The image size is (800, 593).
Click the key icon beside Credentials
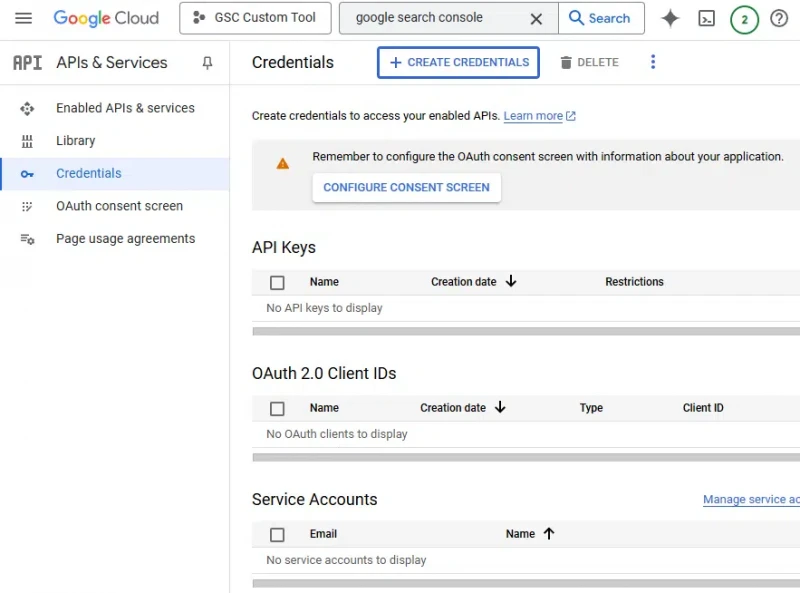coord(27,174)
